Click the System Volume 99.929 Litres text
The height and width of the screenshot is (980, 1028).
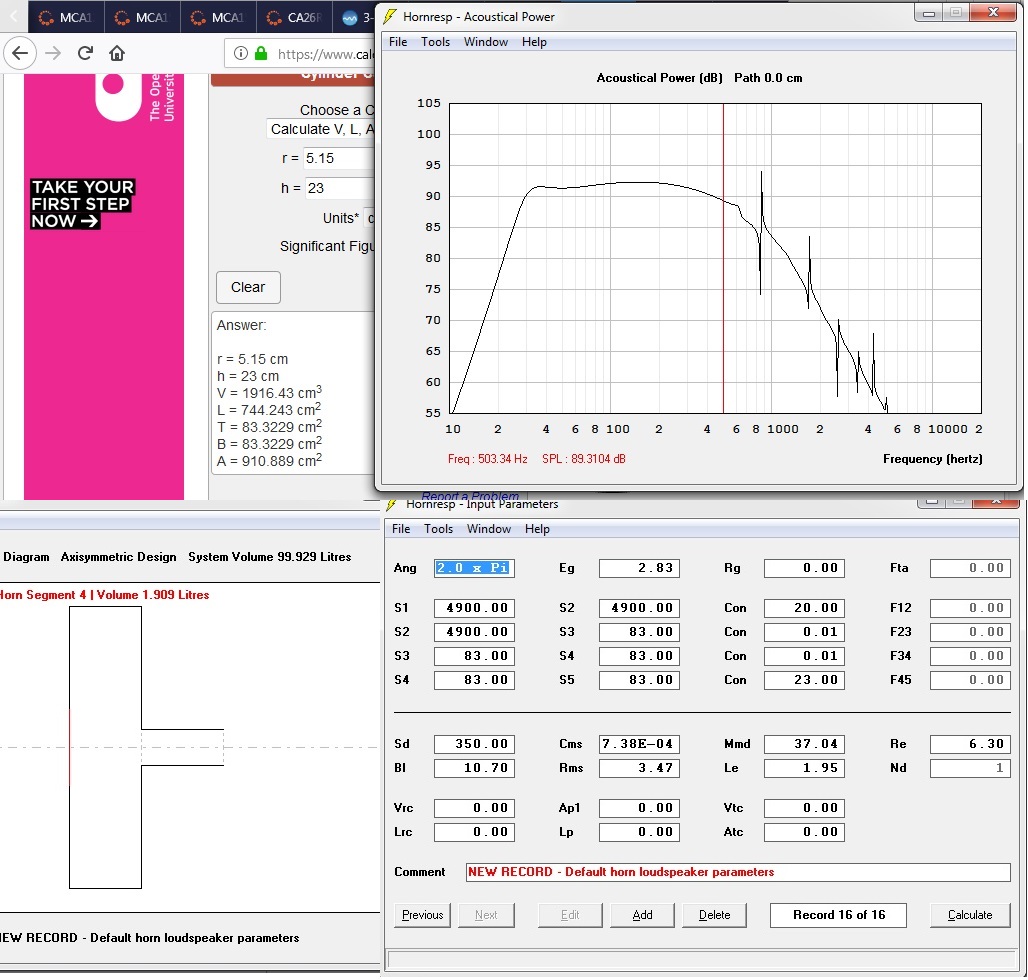[x=269, y=557]
